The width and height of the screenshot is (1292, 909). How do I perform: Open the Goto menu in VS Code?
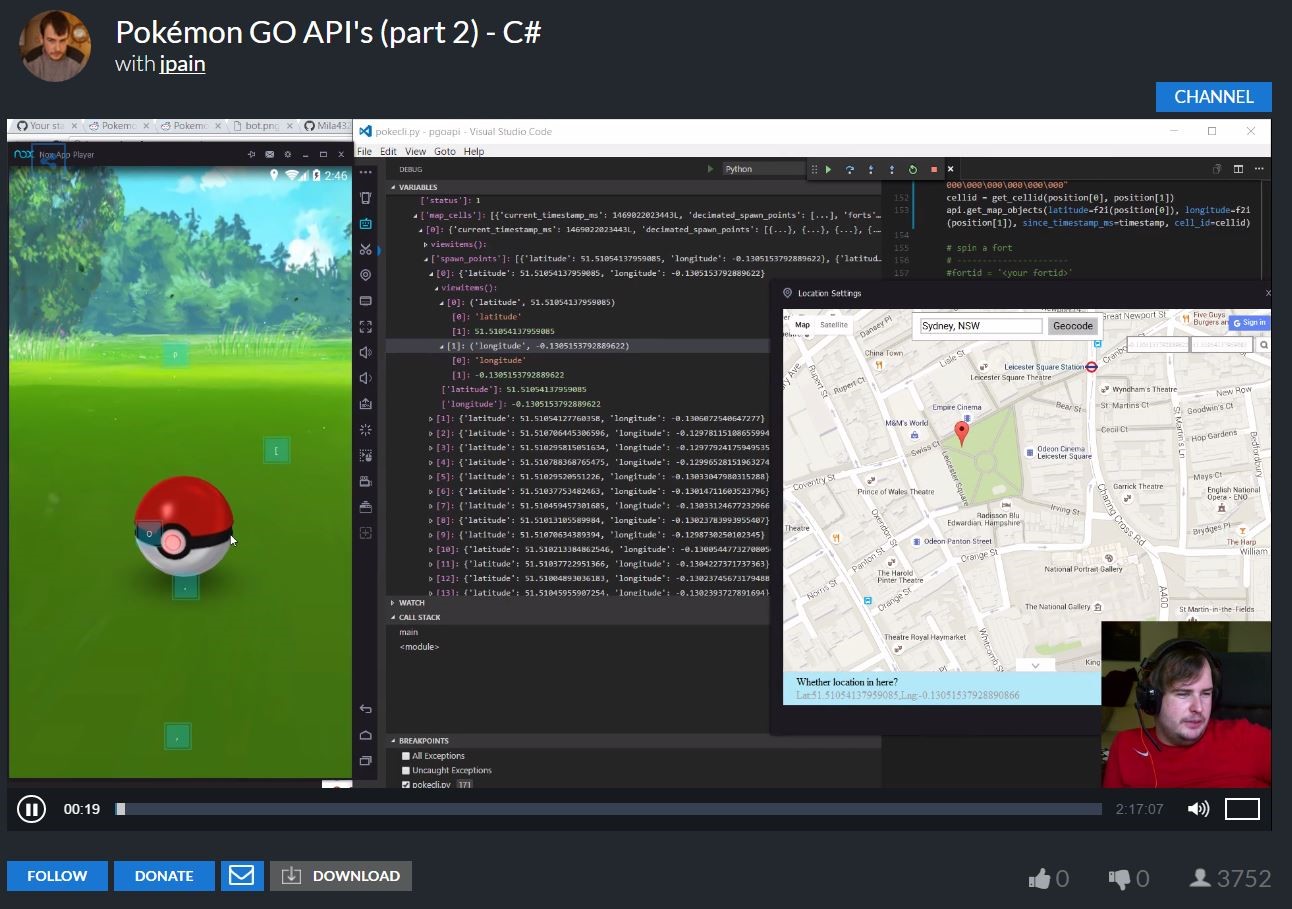point(444,151)
